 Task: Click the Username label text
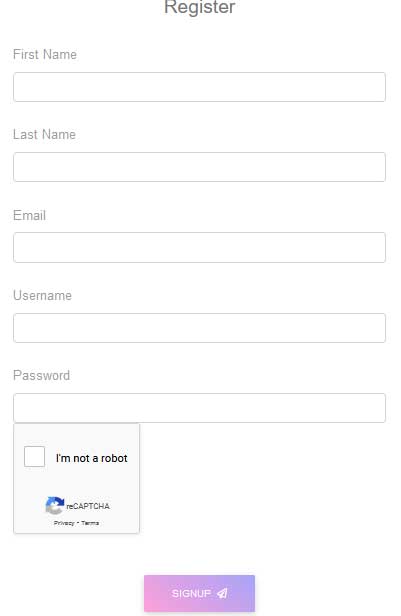(42, 295)
